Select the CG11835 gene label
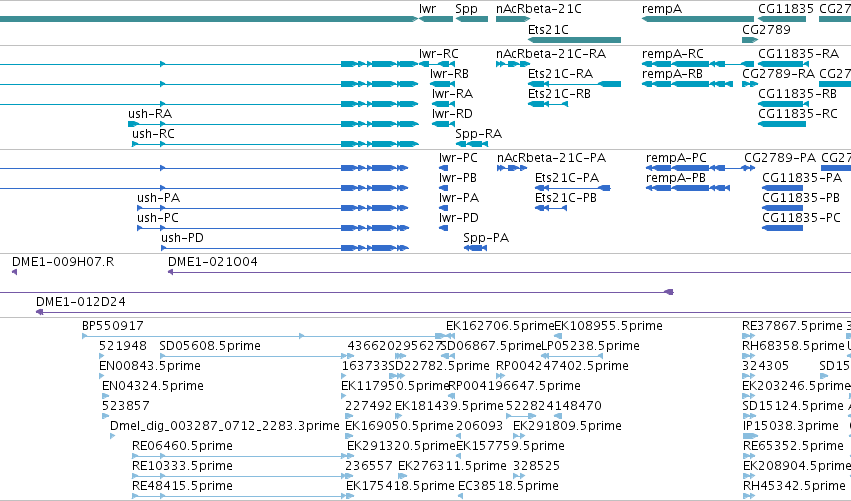The image size is (851, 501). click(x=786, y=9)
